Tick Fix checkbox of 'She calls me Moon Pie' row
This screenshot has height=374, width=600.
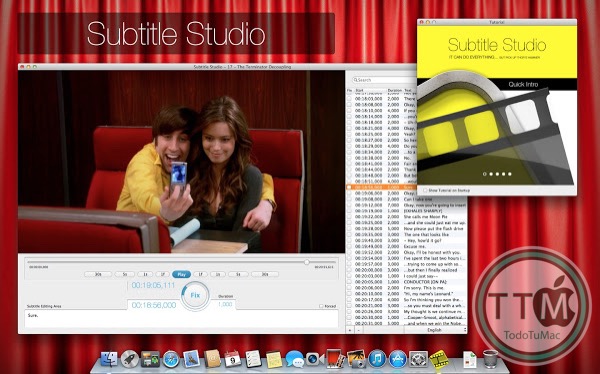point(349,217)
